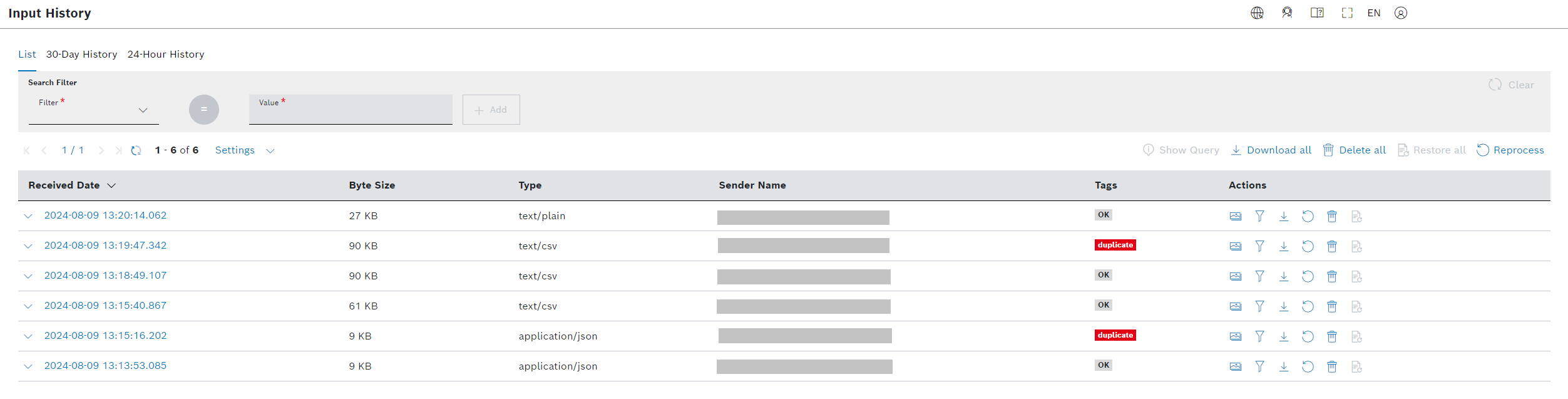The image size is (1568, 399).
Task: Open image preview icon for 13:13:53.085 entry
Action: pos(1235,366)
